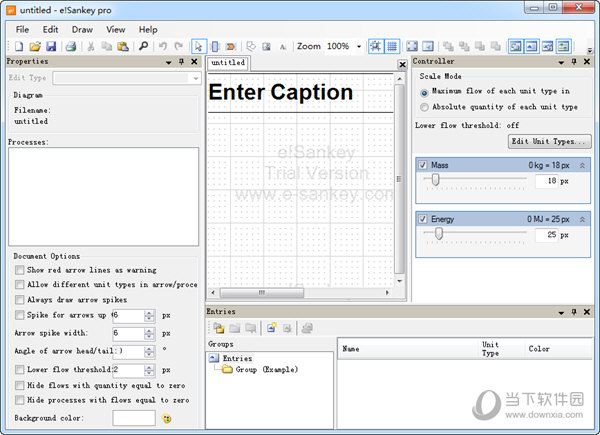Image resolution: width=600 pixels, height=435 pixels.
Task: Click the Mass scale slider handle
Action: click(435, 181)
